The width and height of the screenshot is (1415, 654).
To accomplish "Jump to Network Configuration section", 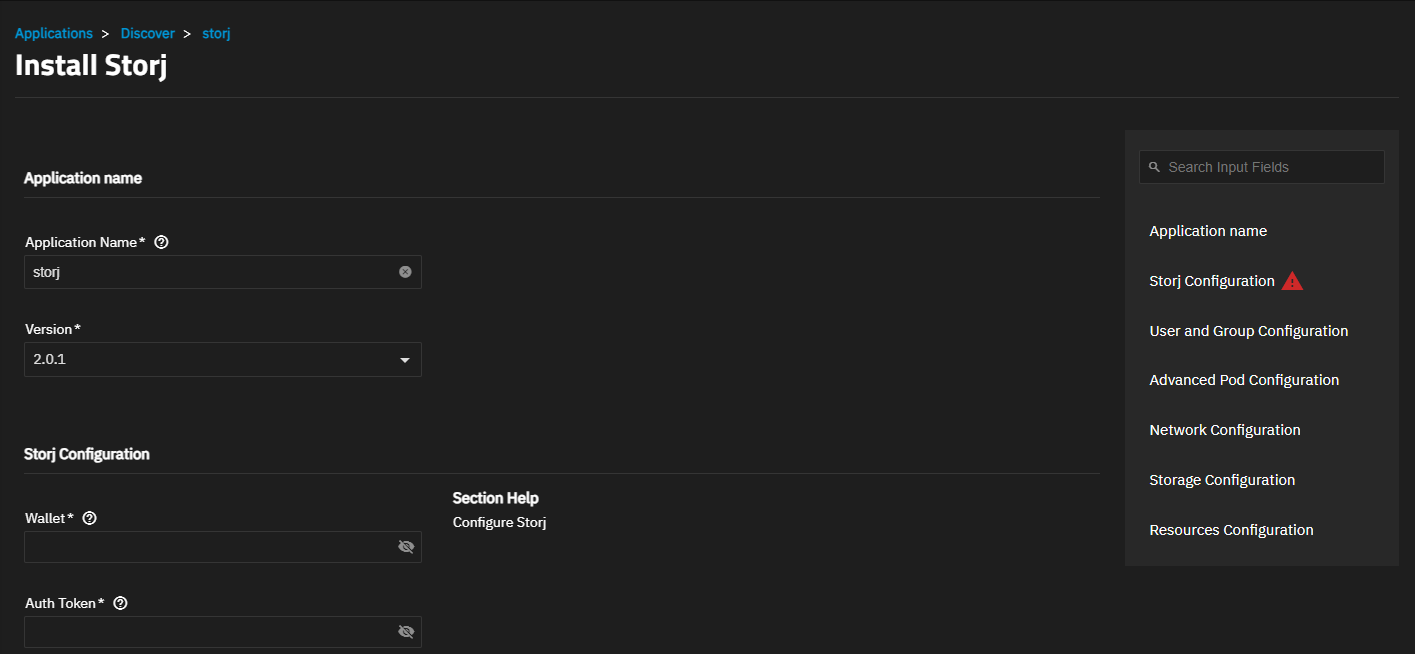I will tap(1225, 430).
